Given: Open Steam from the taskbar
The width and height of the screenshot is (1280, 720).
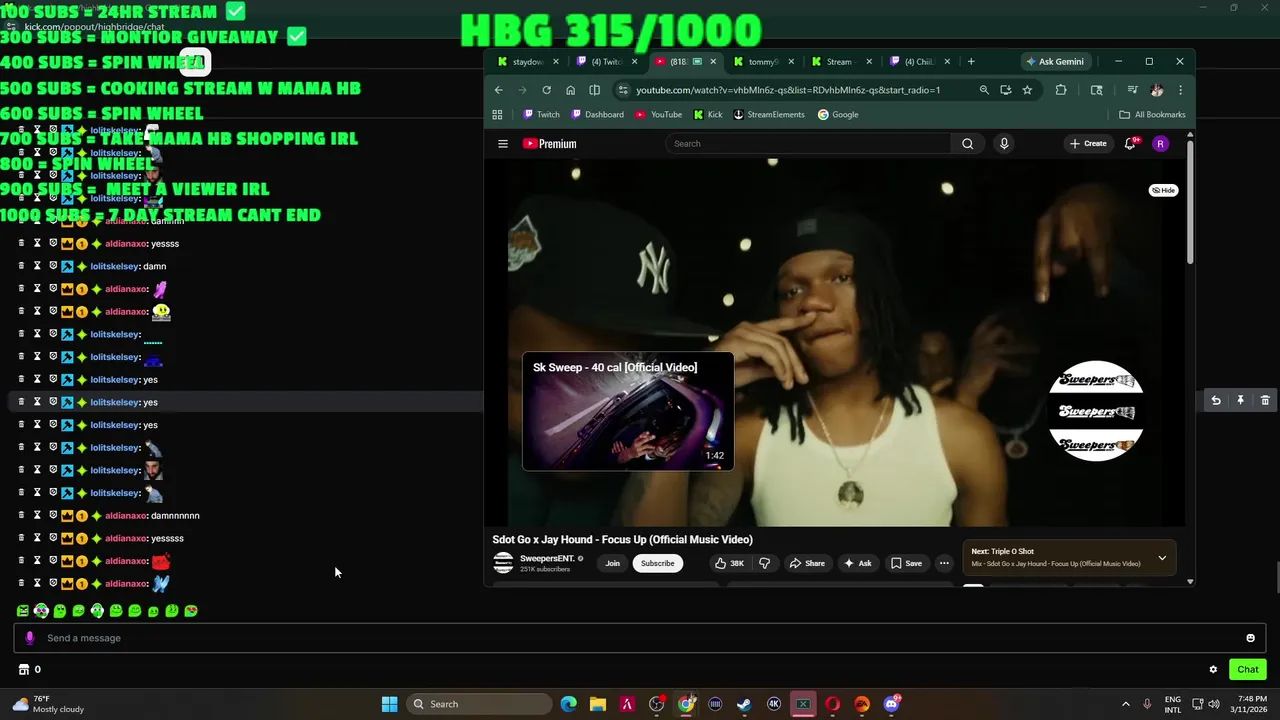Looking at the screenshot, I should point(744,704).
